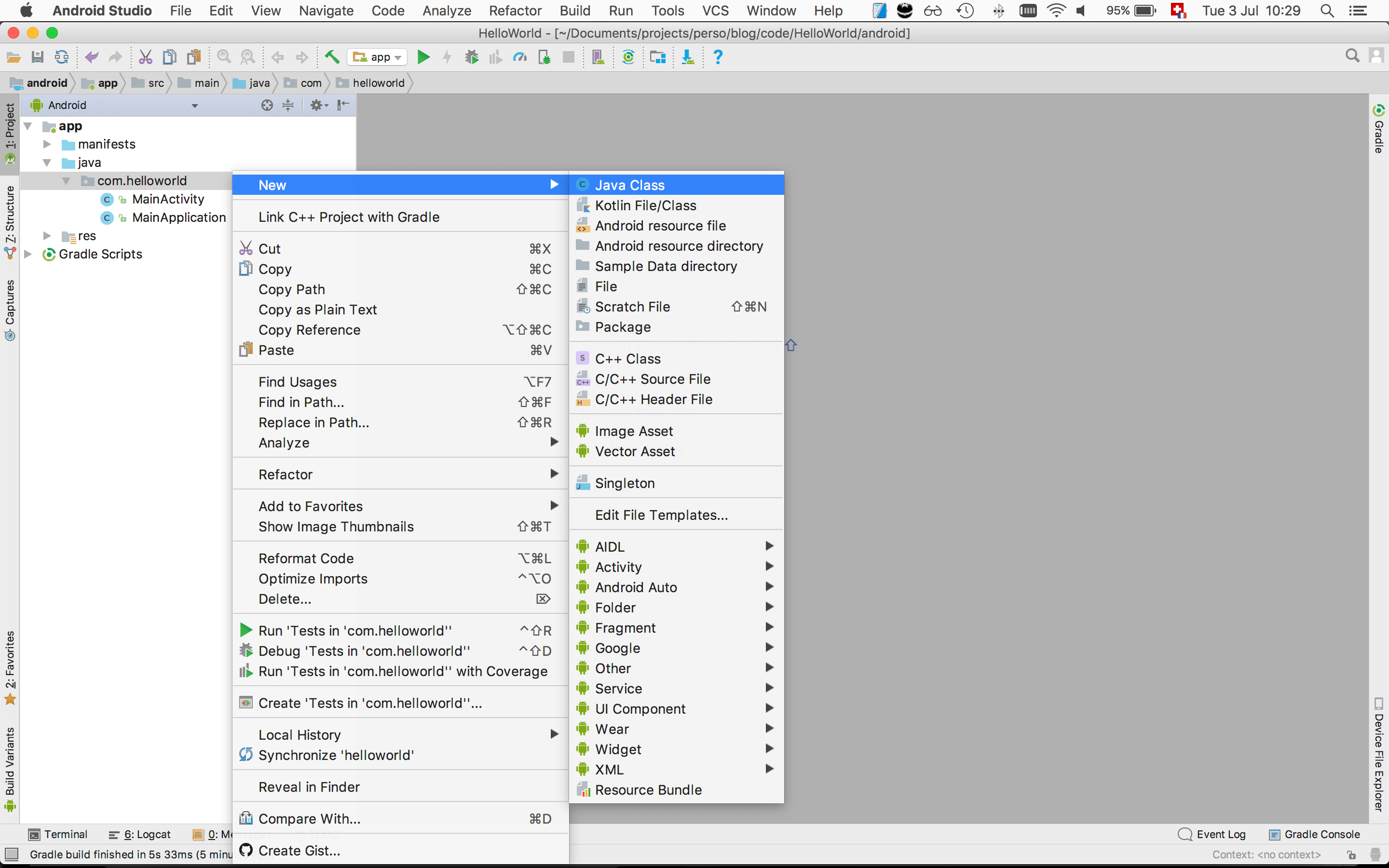Click Copy Path in the context menu
The height and width of the screenshot is (868, 1389).
400,289
